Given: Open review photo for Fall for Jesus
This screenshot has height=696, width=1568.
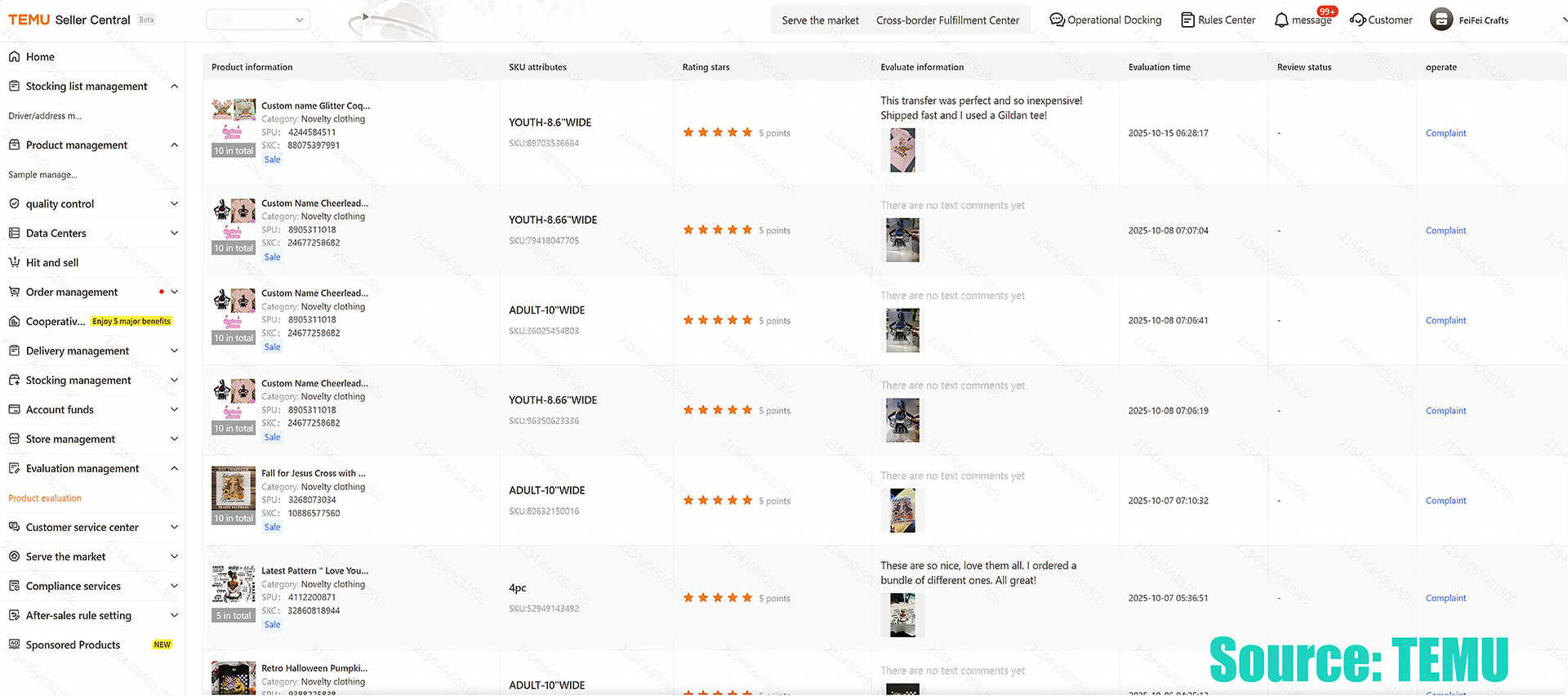Looking at the screenshot, I should 902,511.
